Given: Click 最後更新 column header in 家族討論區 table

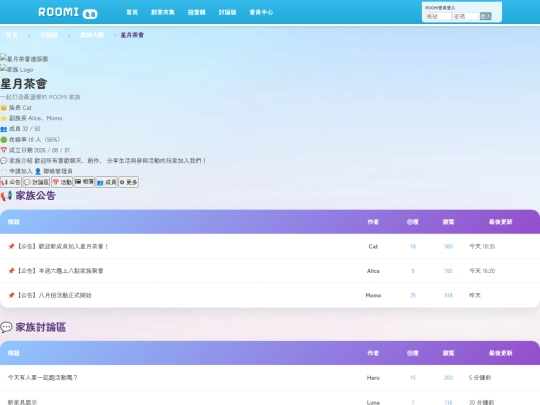Looking at the screenshot, I should (x=501, y=353).
